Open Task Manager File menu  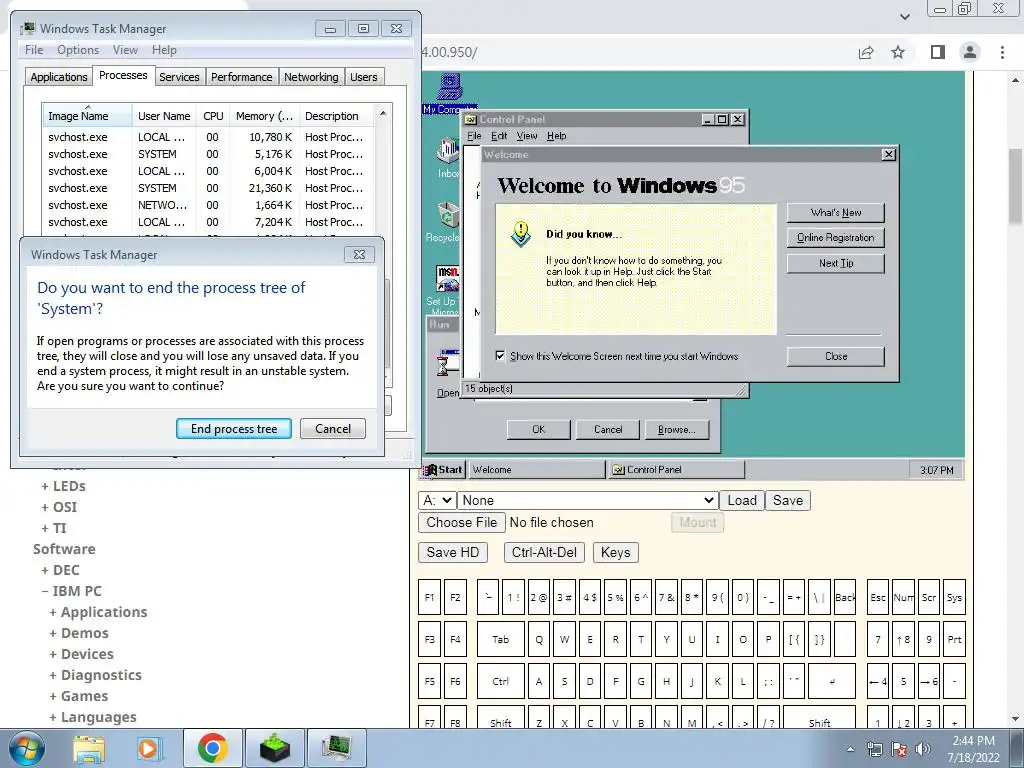(x=34, y=50)
